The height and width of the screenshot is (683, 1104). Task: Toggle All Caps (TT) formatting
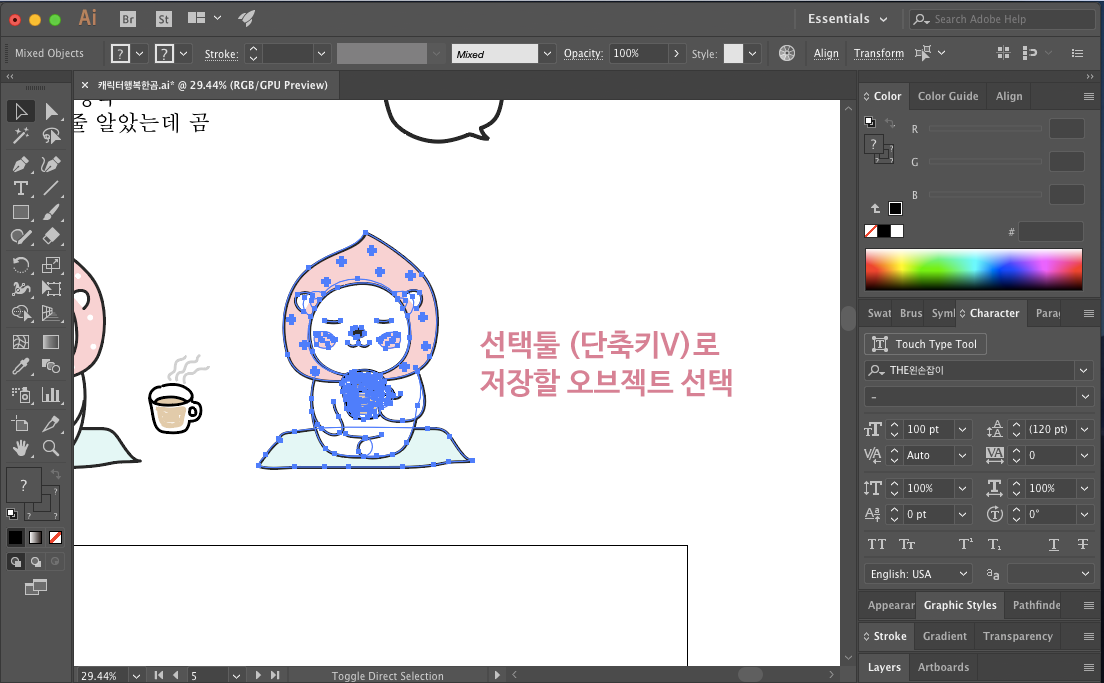coord(877,544)
